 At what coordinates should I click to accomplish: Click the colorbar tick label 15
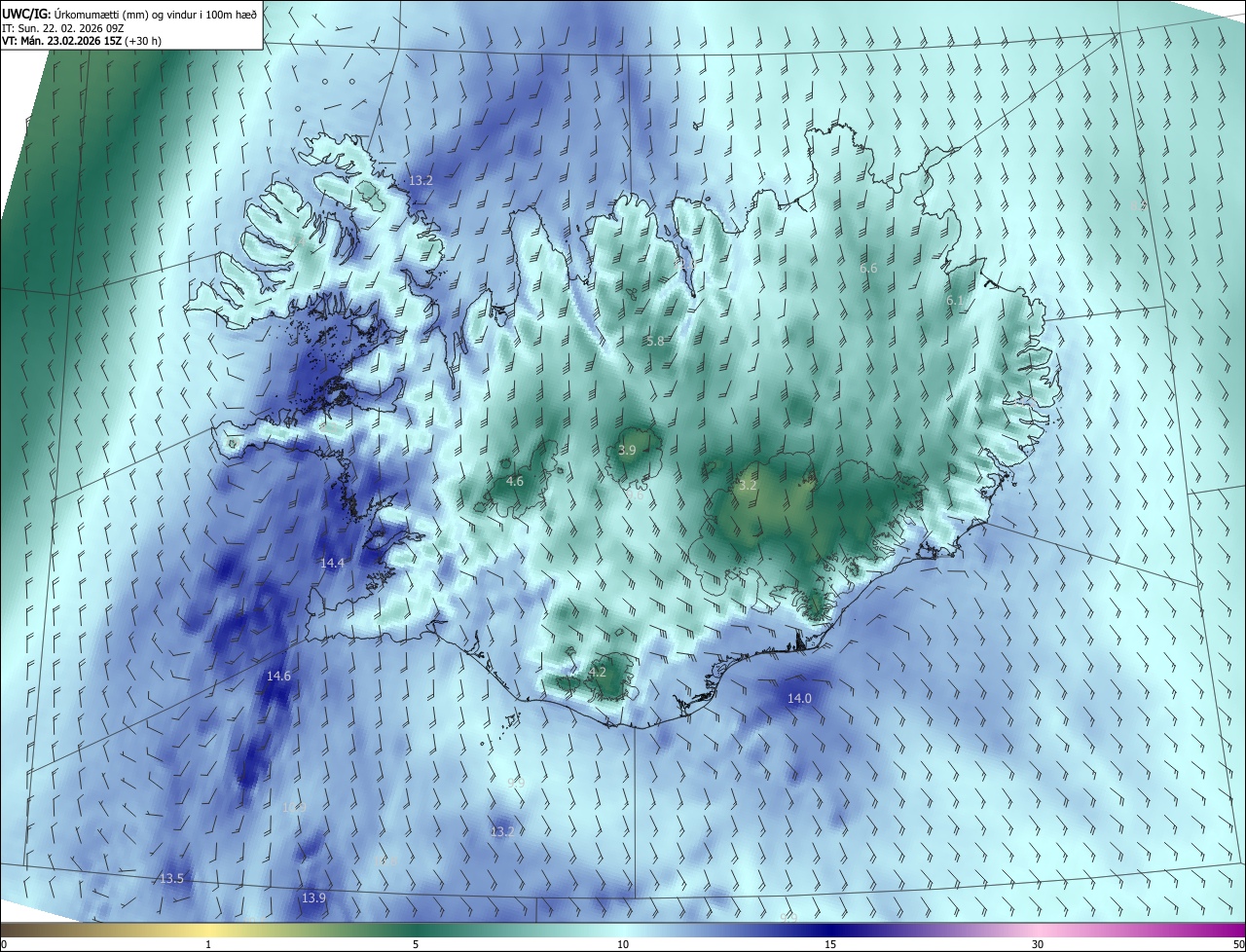click(x=830, y=944)
